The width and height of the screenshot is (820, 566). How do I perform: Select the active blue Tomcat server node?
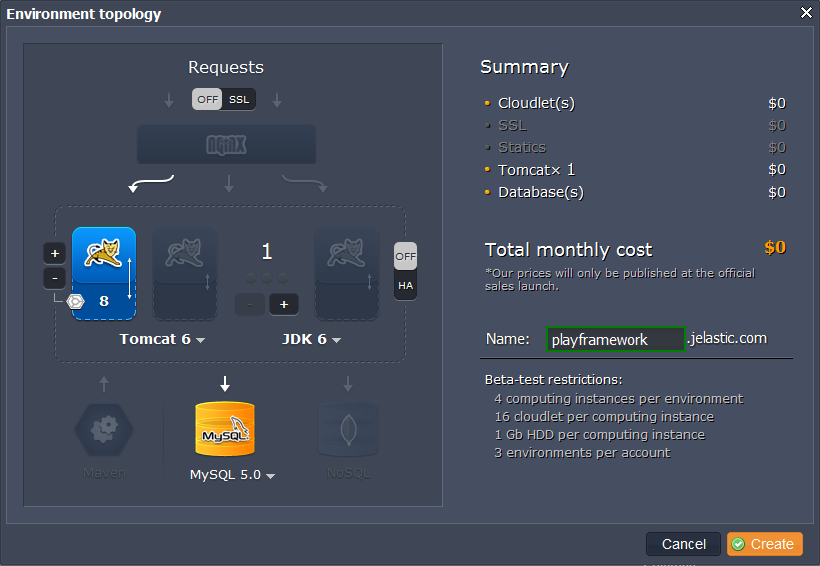(104, 273)
